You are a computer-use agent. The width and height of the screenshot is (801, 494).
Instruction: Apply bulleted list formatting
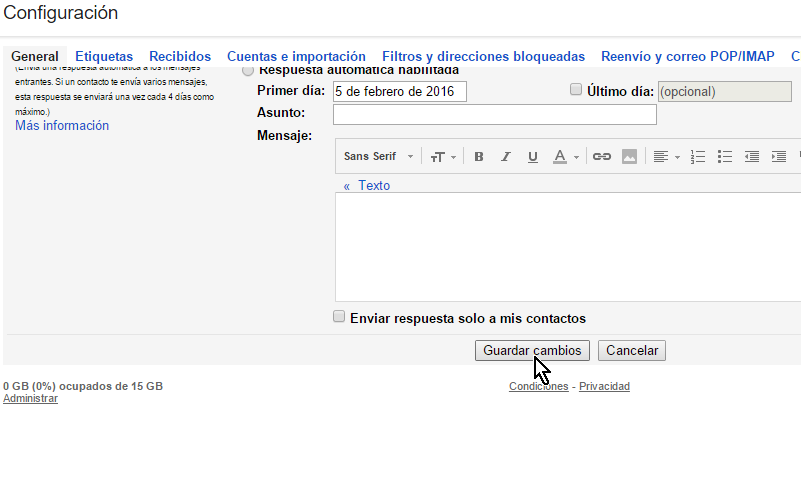[724, 157]
